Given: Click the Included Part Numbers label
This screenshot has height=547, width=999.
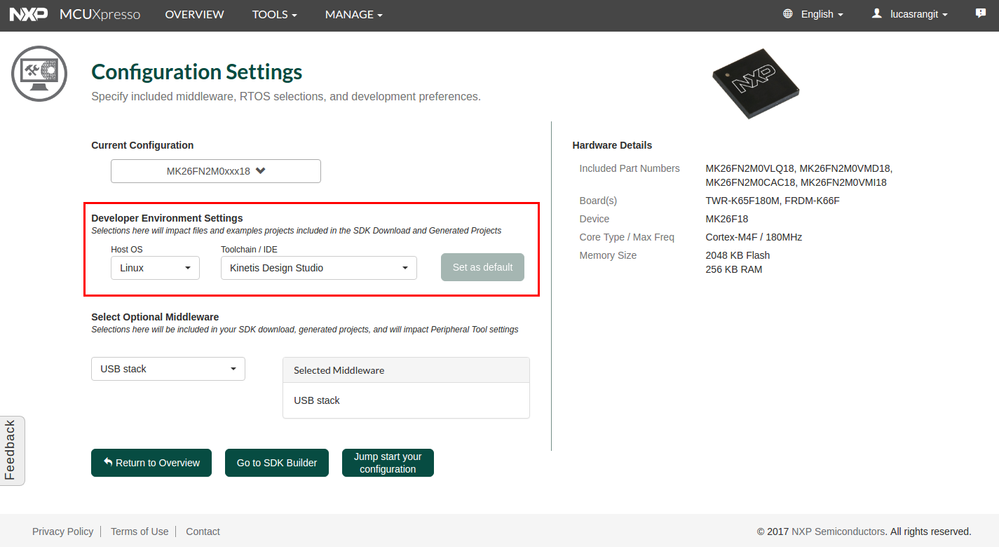Looking at the screenshot, I should coord(629,168).
